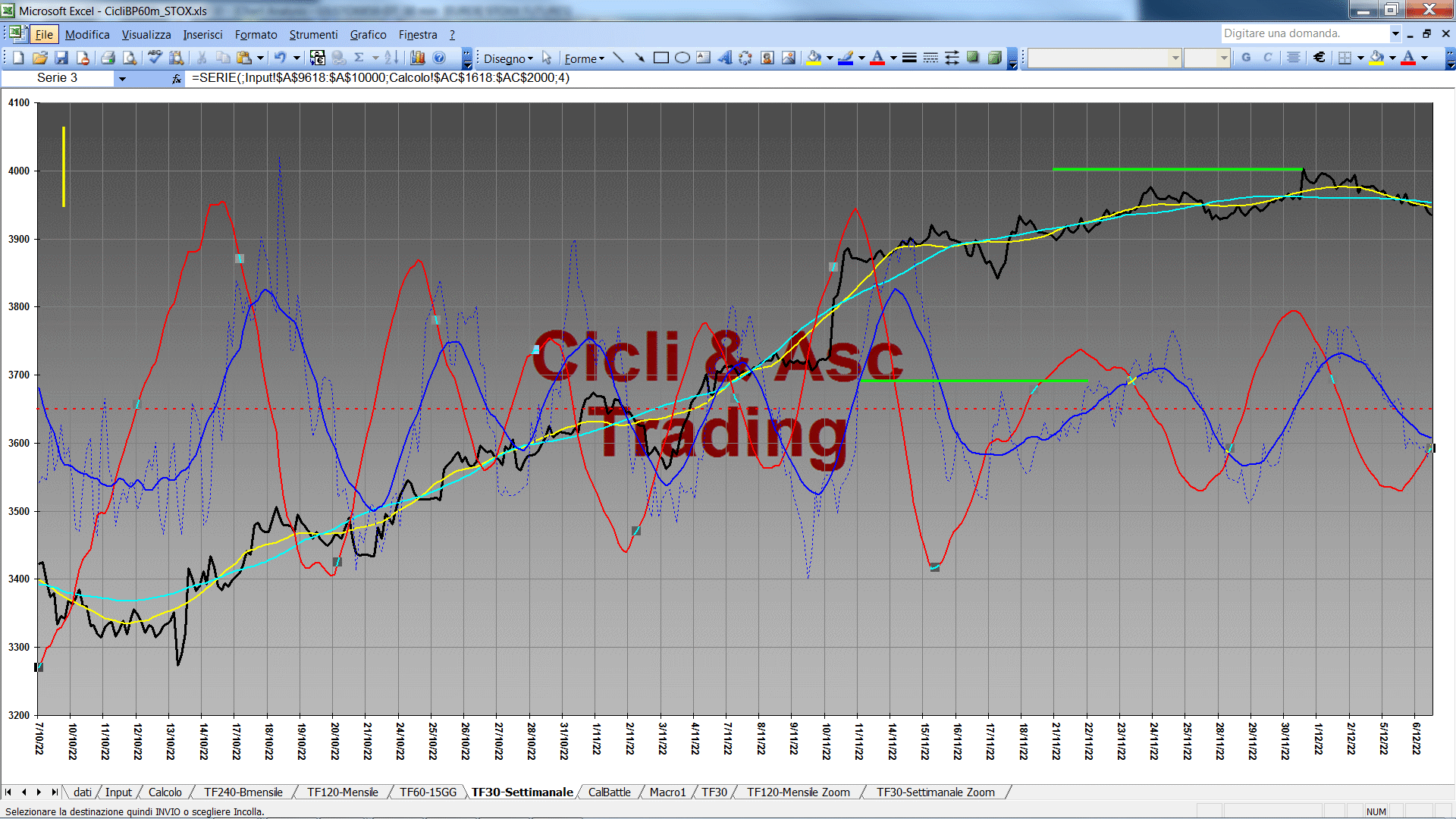Expand the borders dropdown arrow
Viewport: 1456px width, 819px height.
(x=1360, y=58)
